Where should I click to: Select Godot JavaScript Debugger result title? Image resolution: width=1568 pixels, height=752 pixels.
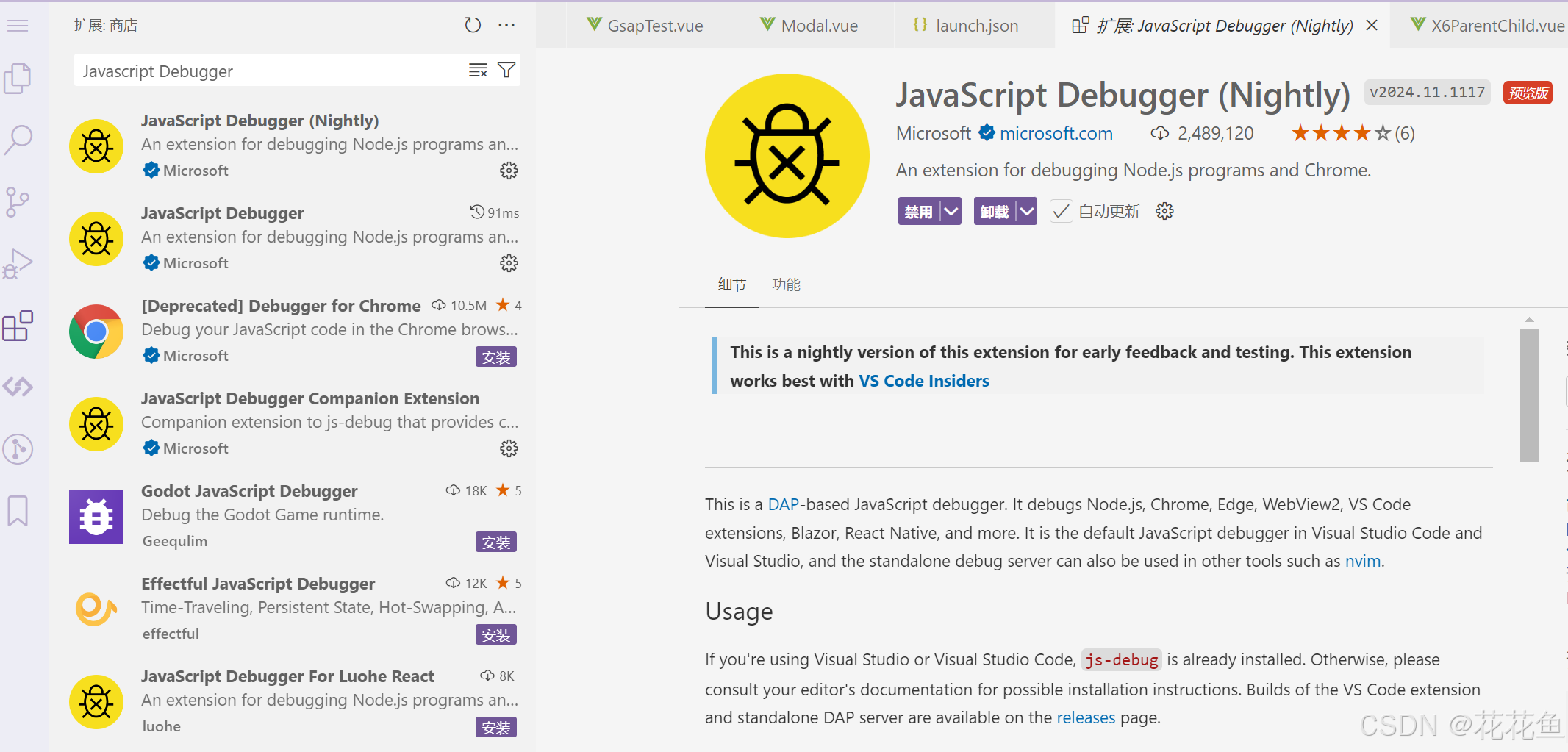click(249, 491)
